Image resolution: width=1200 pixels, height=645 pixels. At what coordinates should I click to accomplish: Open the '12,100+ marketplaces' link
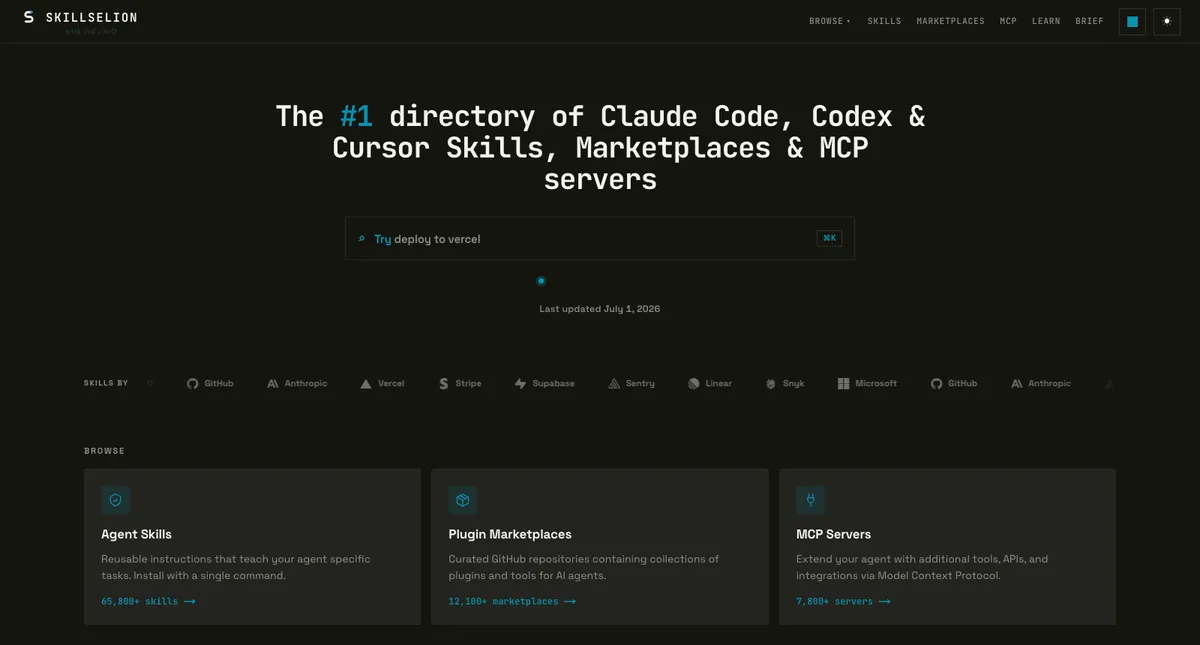pyautogui.click(x=512, y=601)
